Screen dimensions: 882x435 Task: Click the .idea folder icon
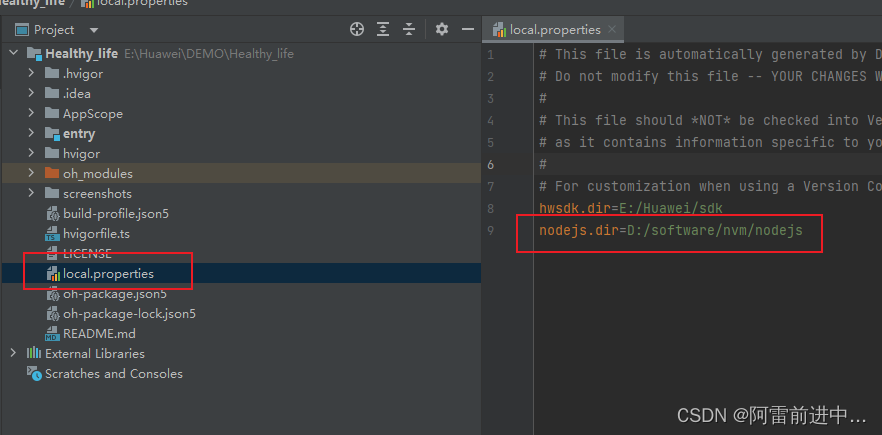click(52, 93)
